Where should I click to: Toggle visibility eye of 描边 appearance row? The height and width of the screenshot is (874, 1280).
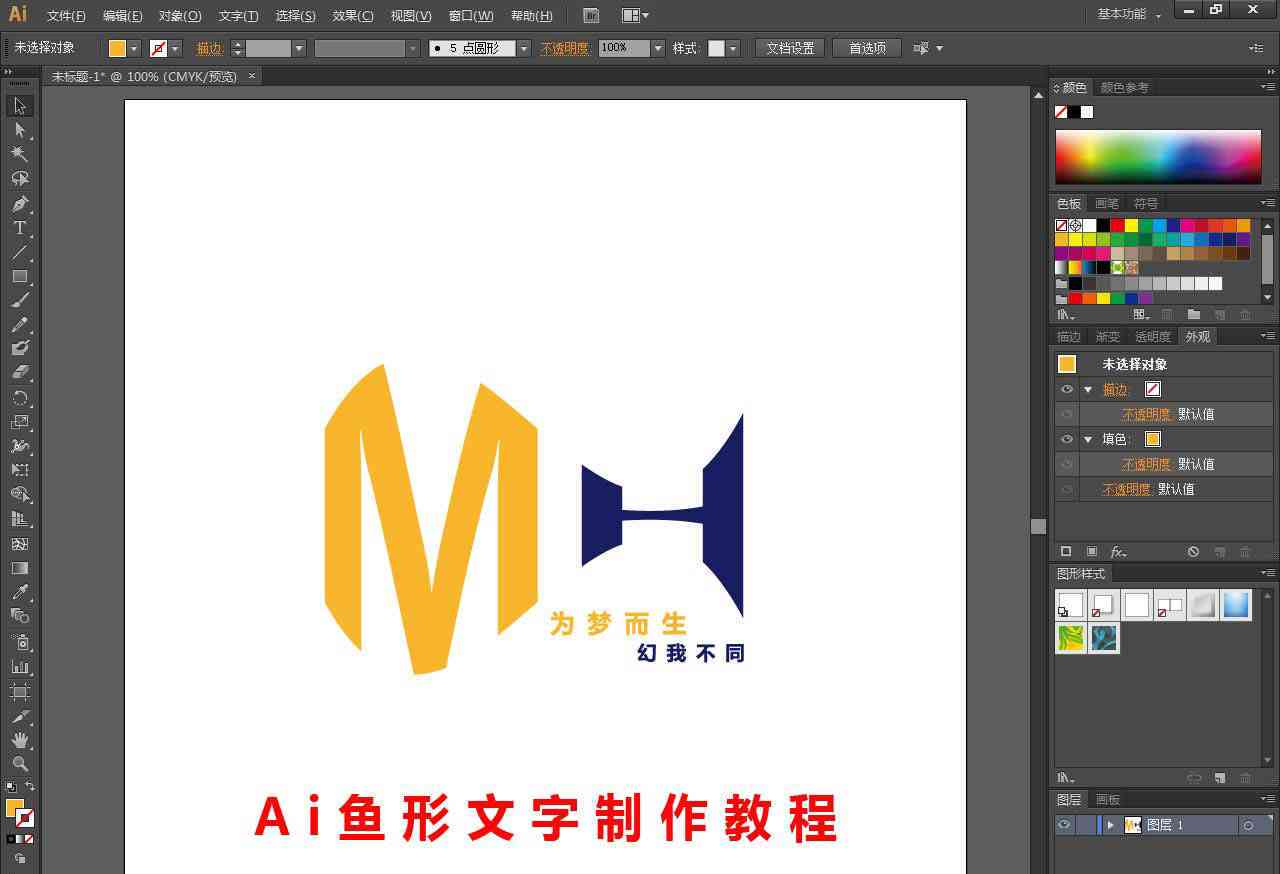click(x=1067, y=389)
